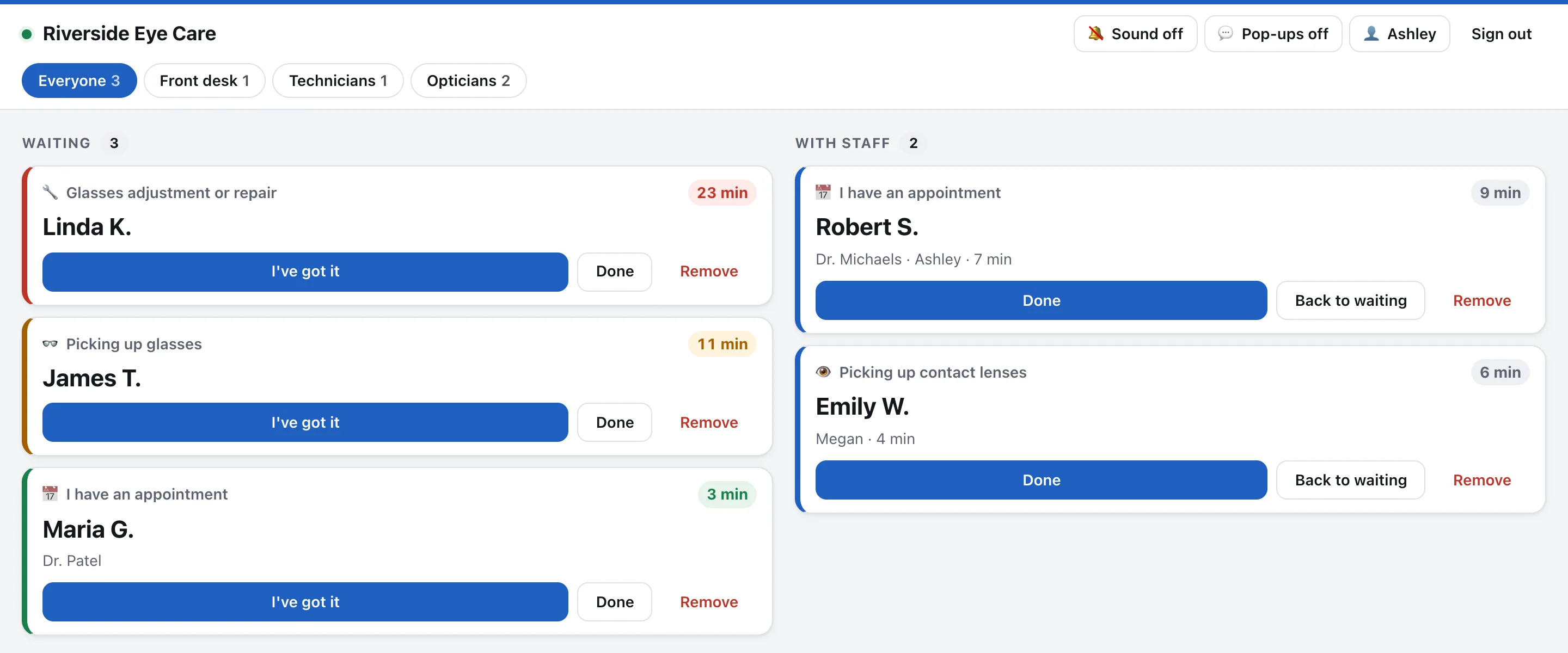1568x653 pixels.
Task: Show only the Technicians queue
Action: pyautogui.click(x=338, y=81)
